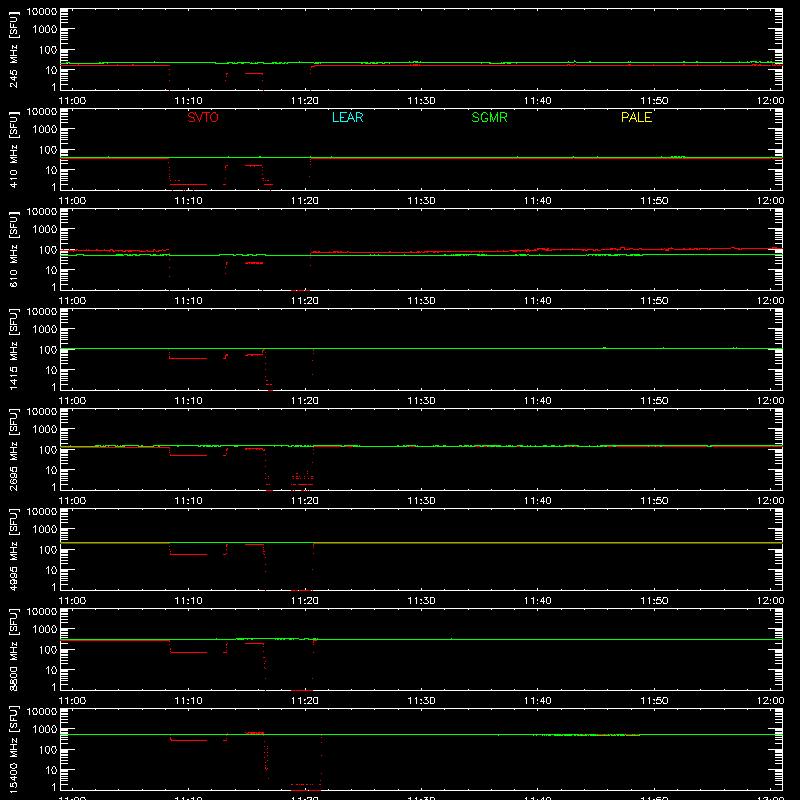
Task: Click the cyan LEAR station legend label
Action: tap(347, 117)
